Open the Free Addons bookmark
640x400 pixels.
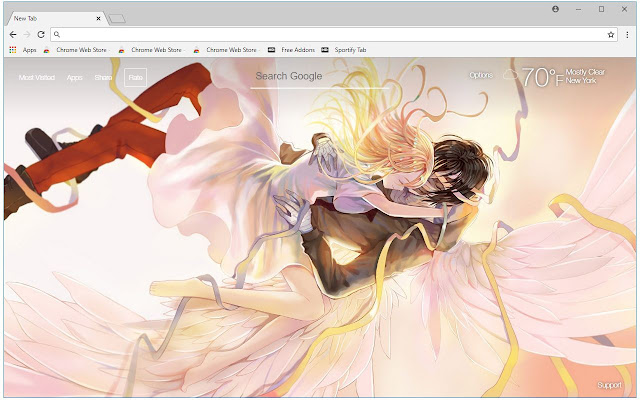291,50
